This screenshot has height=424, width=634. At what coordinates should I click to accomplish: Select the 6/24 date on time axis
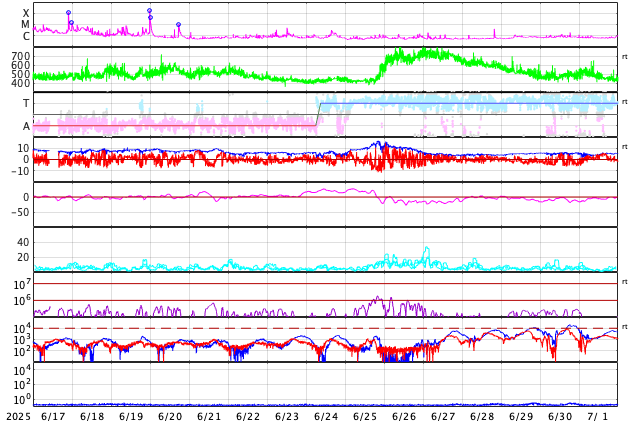coord(326,416)
